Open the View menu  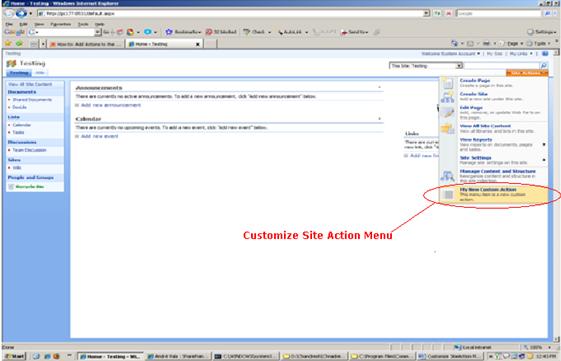pyautogui.click(x=39, y=24)
